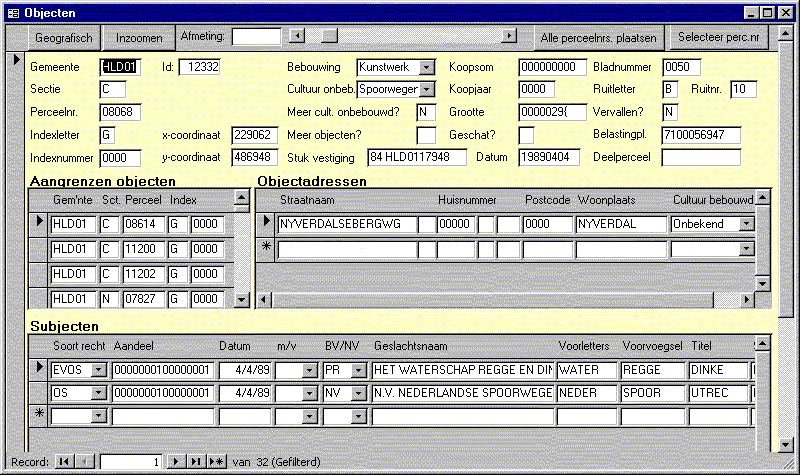
Task: Open BV/NV dropdown showing PR
Action: [x=359, y=370]
